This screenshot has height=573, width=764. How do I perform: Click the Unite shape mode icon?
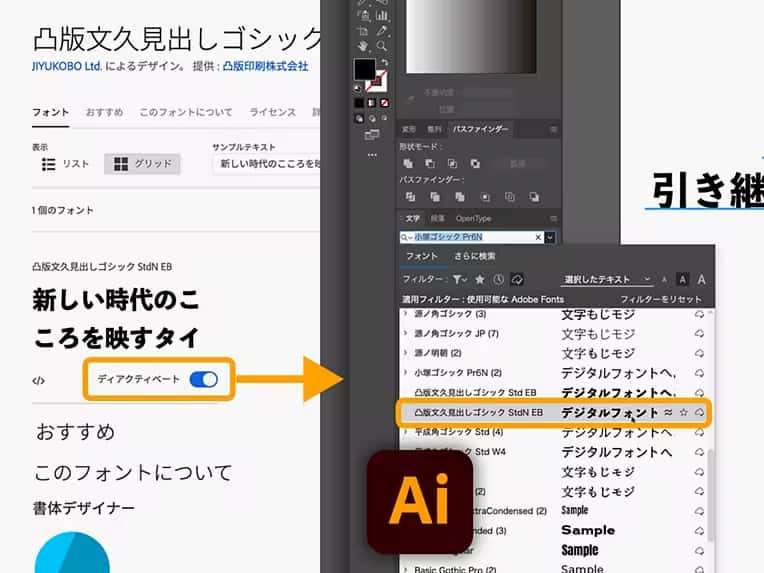pos(408,163)
